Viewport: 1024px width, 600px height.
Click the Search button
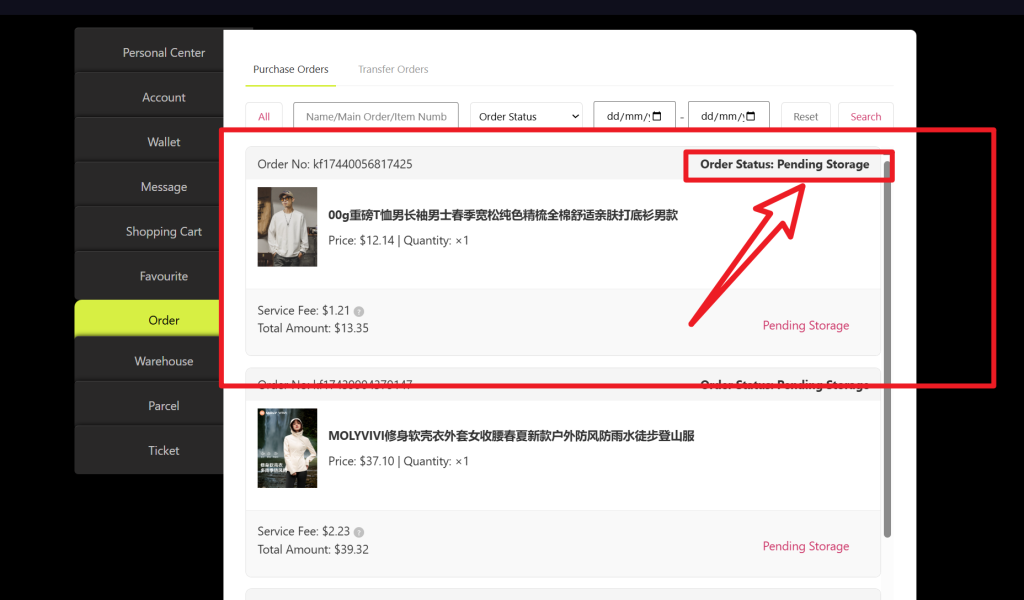pos(865,116)
